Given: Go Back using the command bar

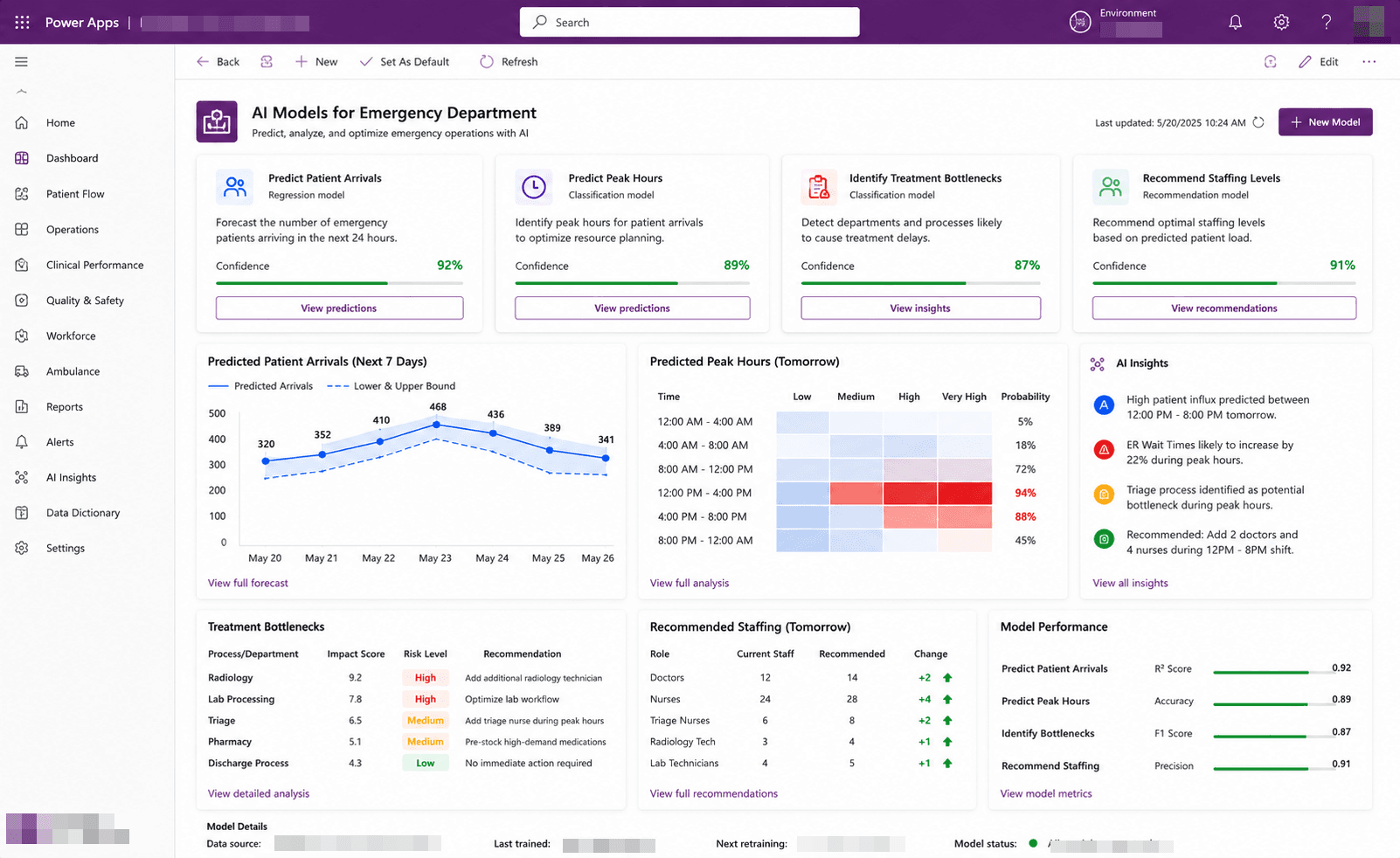Looking at the screenshot, I should click(x=218, y=62).
